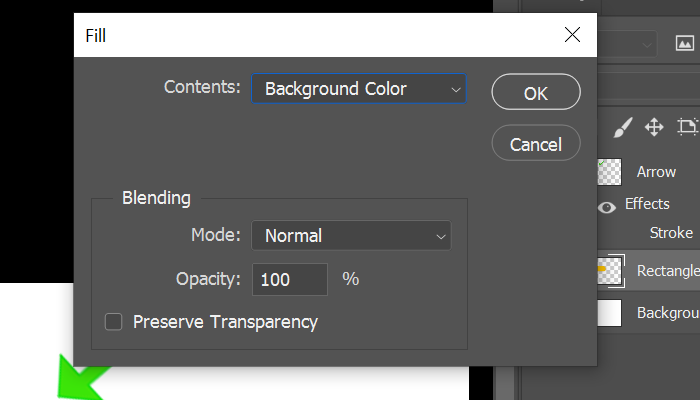This screenshot has width=700, height=400.
Task: Toggle the Effects visibility eye icon
Action: click(x=607, y=207)
